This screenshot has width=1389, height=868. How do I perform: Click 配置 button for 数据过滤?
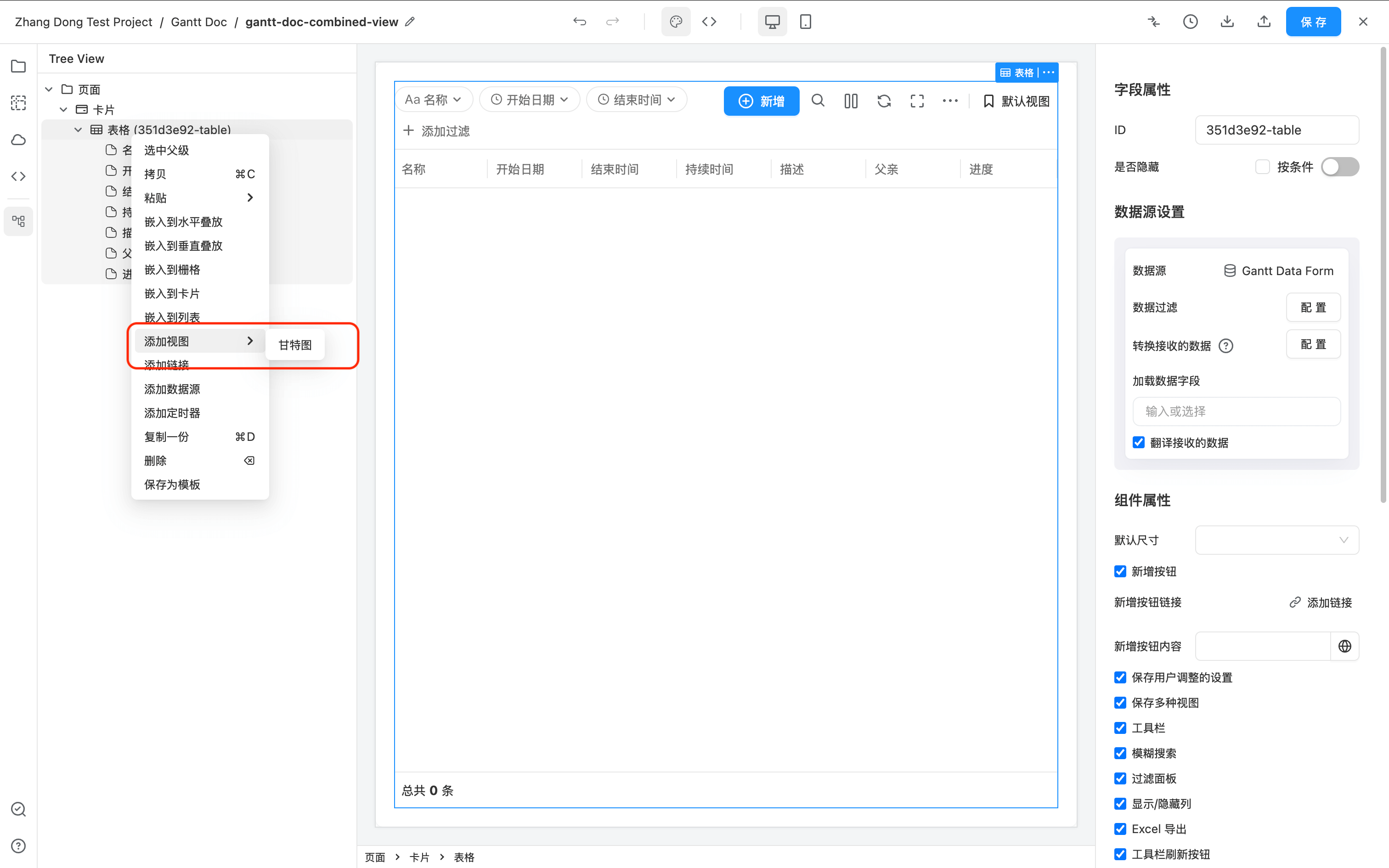pyautogui.click(x=1313, y=308)
